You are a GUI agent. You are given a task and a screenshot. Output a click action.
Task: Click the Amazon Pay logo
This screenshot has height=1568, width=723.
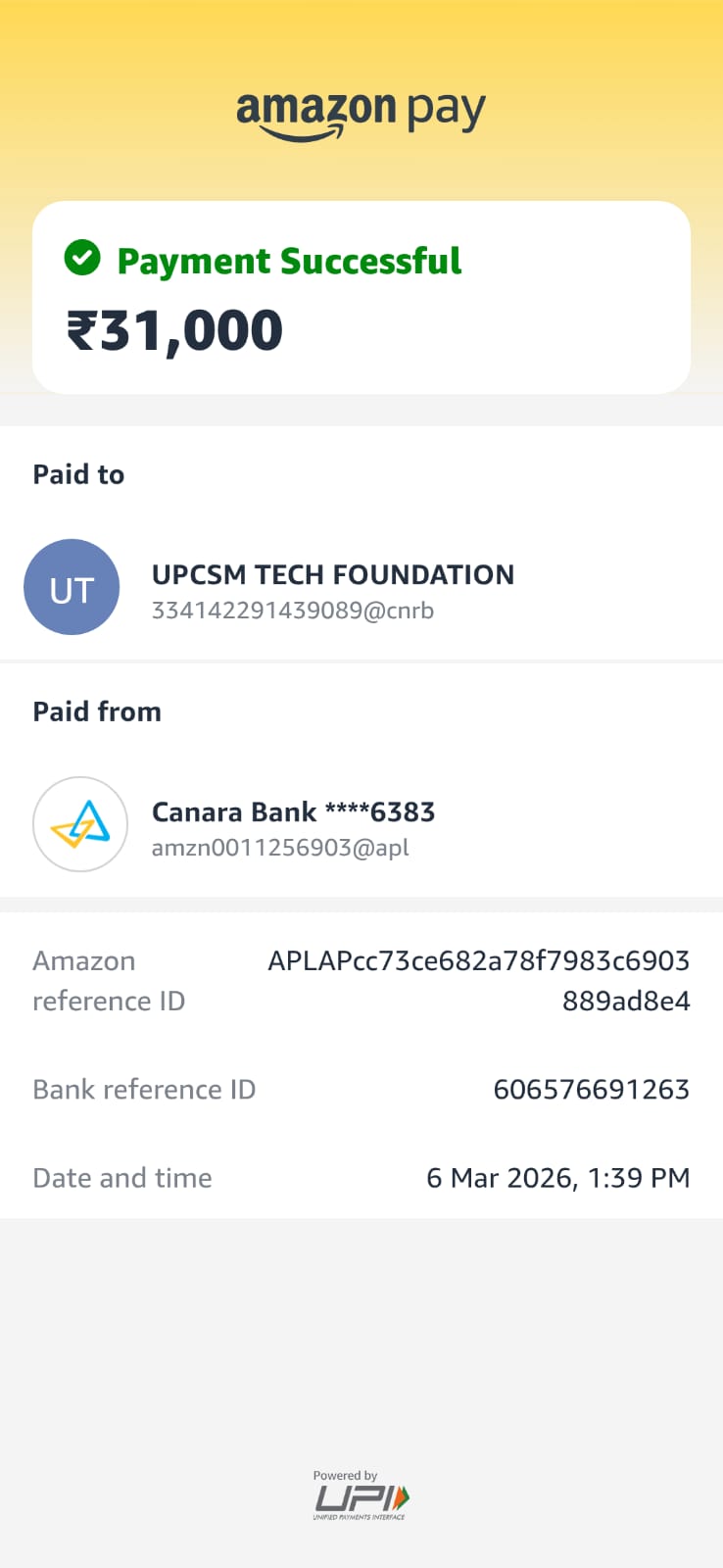361,108
